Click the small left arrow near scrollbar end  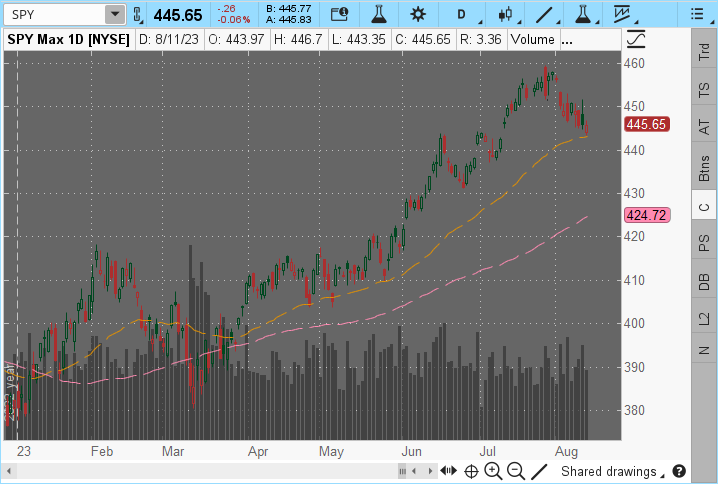[414, 471]
